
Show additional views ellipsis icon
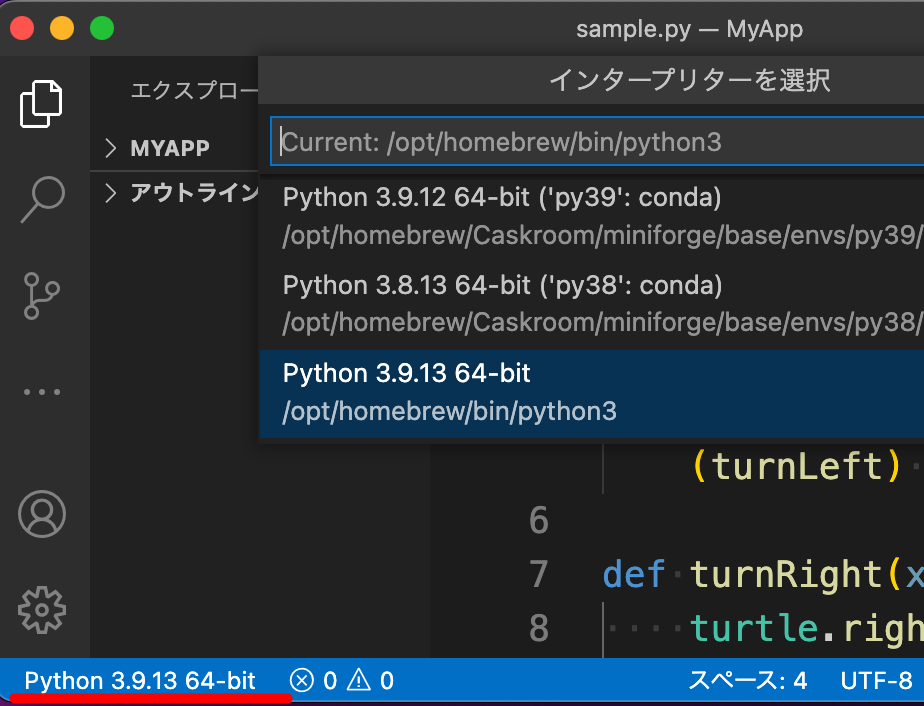(42, 393)
